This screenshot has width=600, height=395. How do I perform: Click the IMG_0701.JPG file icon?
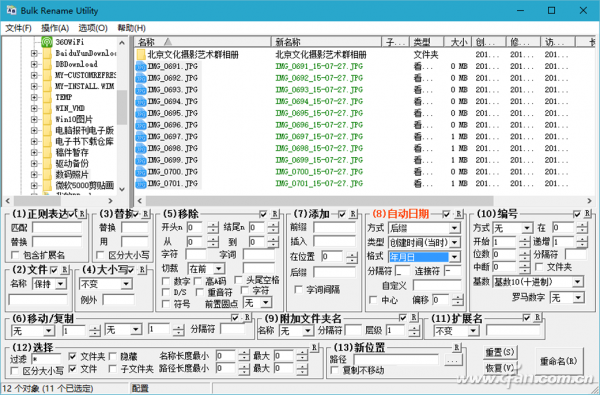pos(141,184)
